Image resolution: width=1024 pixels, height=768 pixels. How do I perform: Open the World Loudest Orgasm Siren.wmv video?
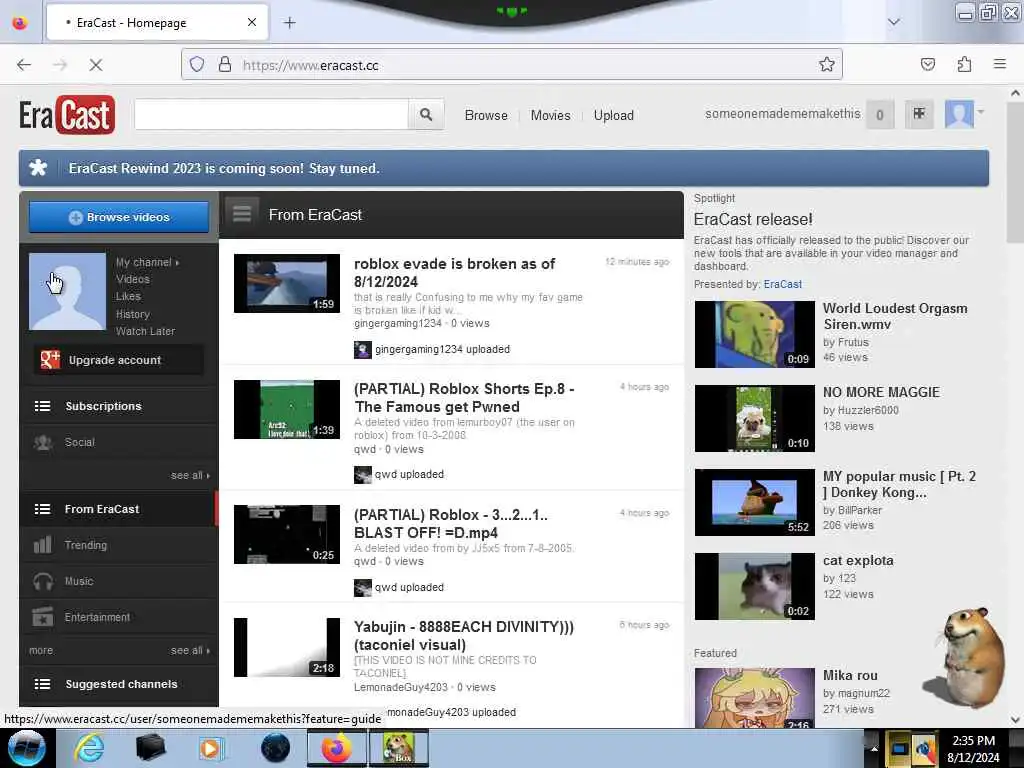[895, 316]
